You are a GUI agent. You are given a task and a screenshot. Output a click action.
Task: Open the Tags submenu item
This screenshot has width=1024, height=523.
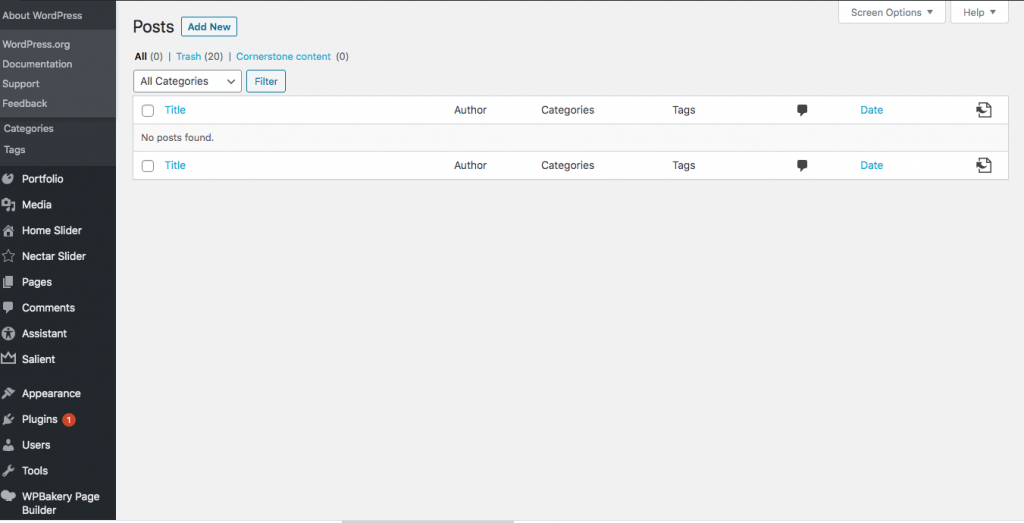click(x=14, y=150)
